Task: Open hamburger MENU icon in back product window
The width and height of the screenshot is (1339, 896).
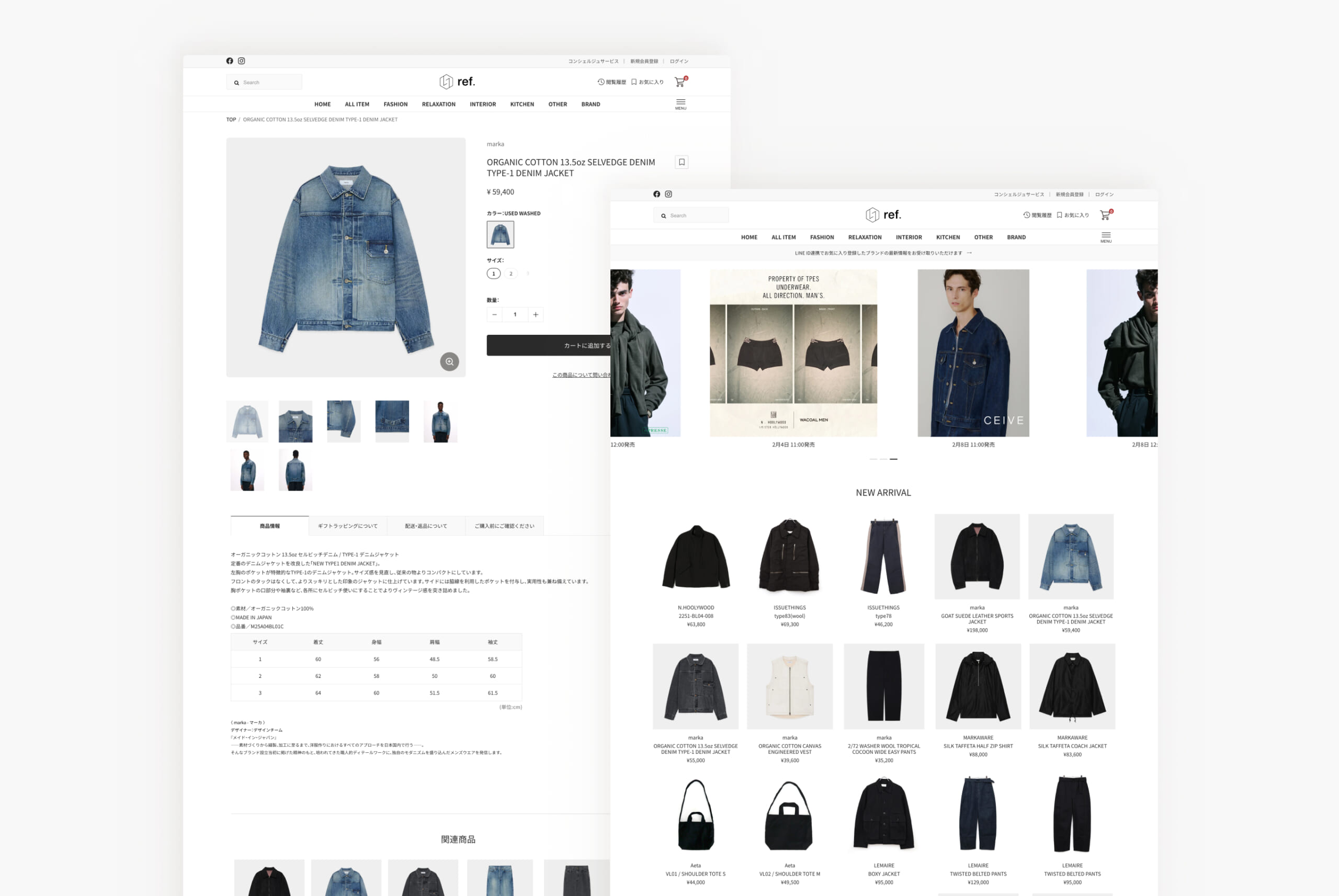Action: [x=681, y=104]
